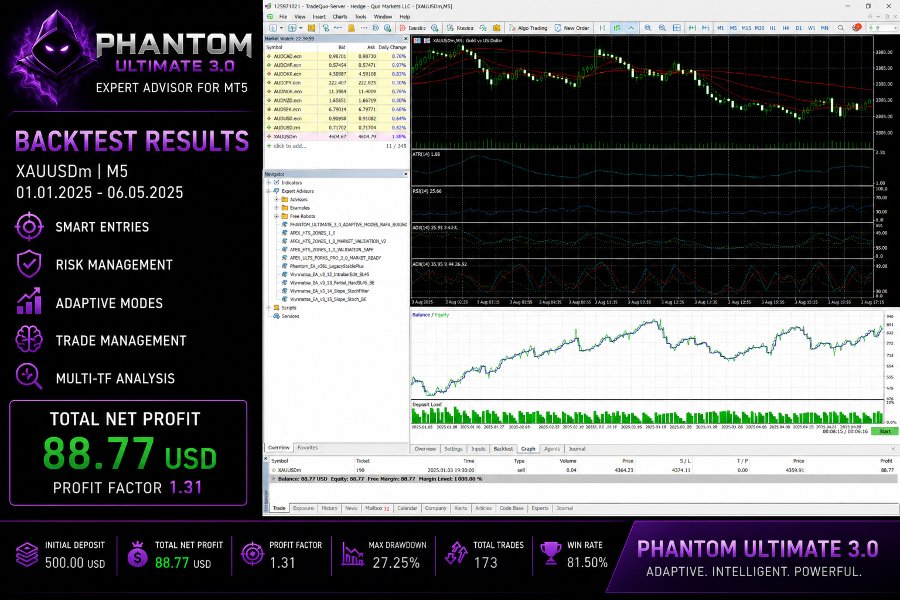Open the search magnifier in toolbar
900x600 pixels.
[840, 28]
